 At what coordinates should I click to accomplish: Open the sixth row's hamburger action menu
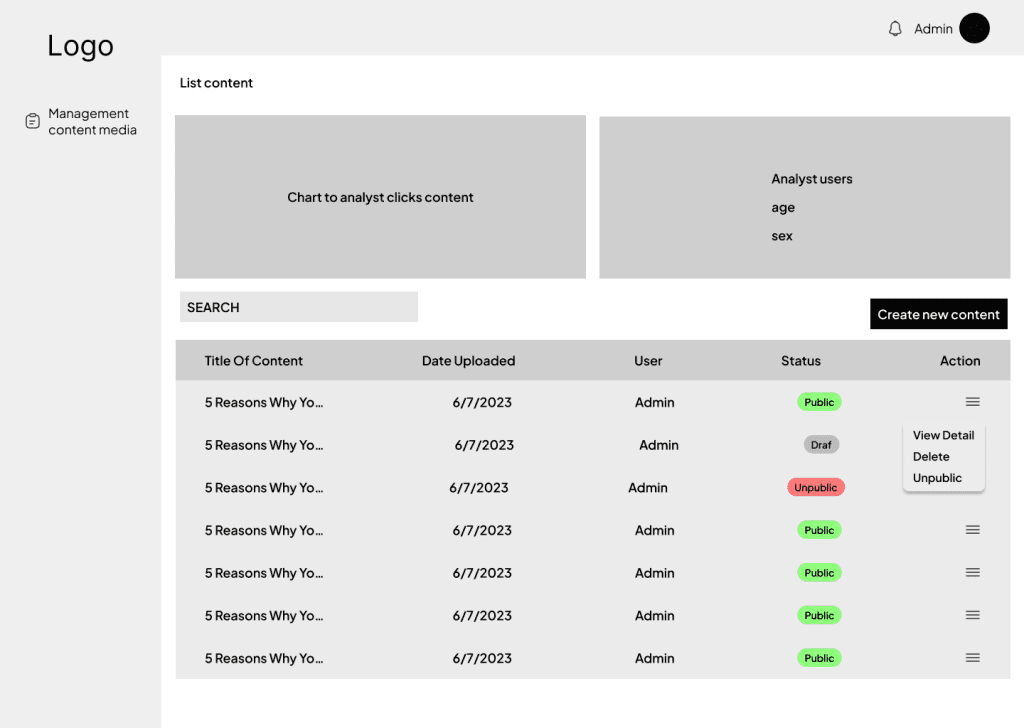point(972,616)
